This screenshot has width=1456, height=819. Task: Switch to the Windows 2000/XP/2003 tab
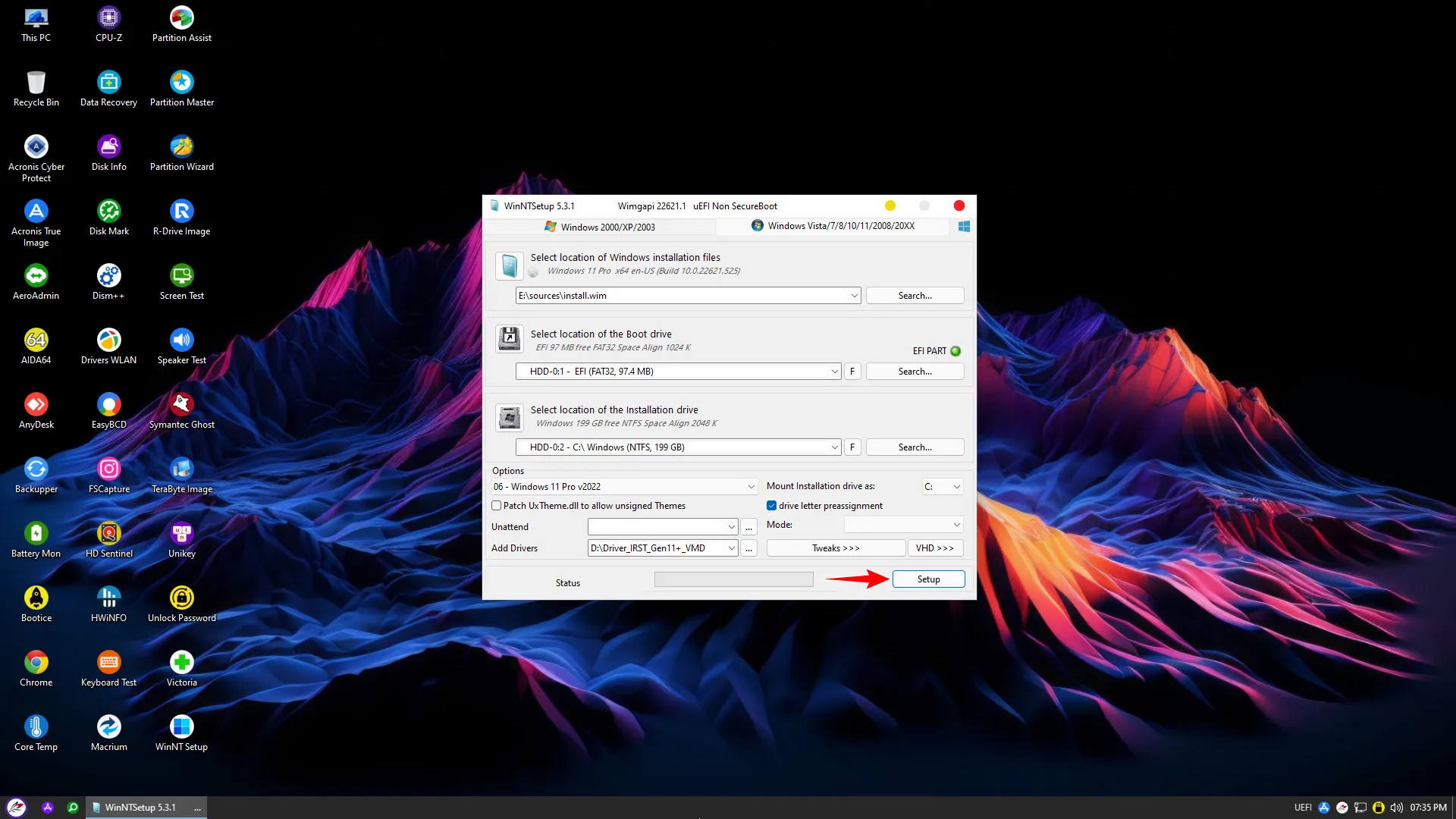coord(600,227)
